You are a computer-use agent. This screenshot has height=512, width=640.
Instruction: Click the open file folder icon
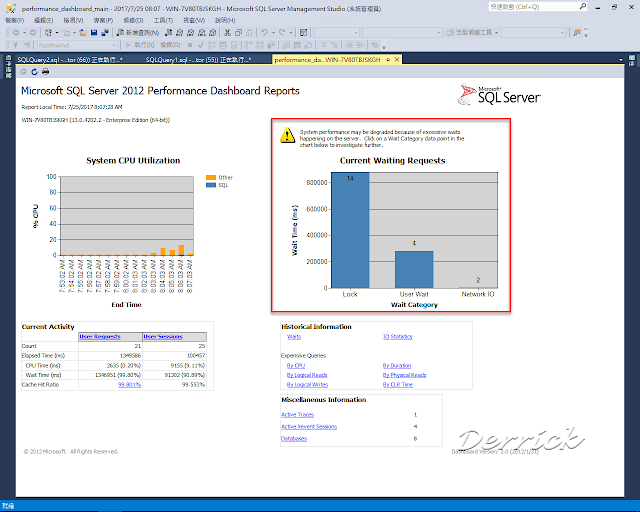(x=83, y=33)
